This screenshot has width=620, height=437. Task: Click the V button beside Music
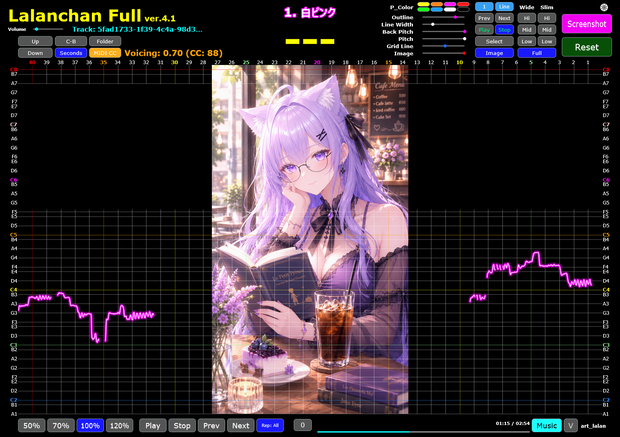(570, 426)
